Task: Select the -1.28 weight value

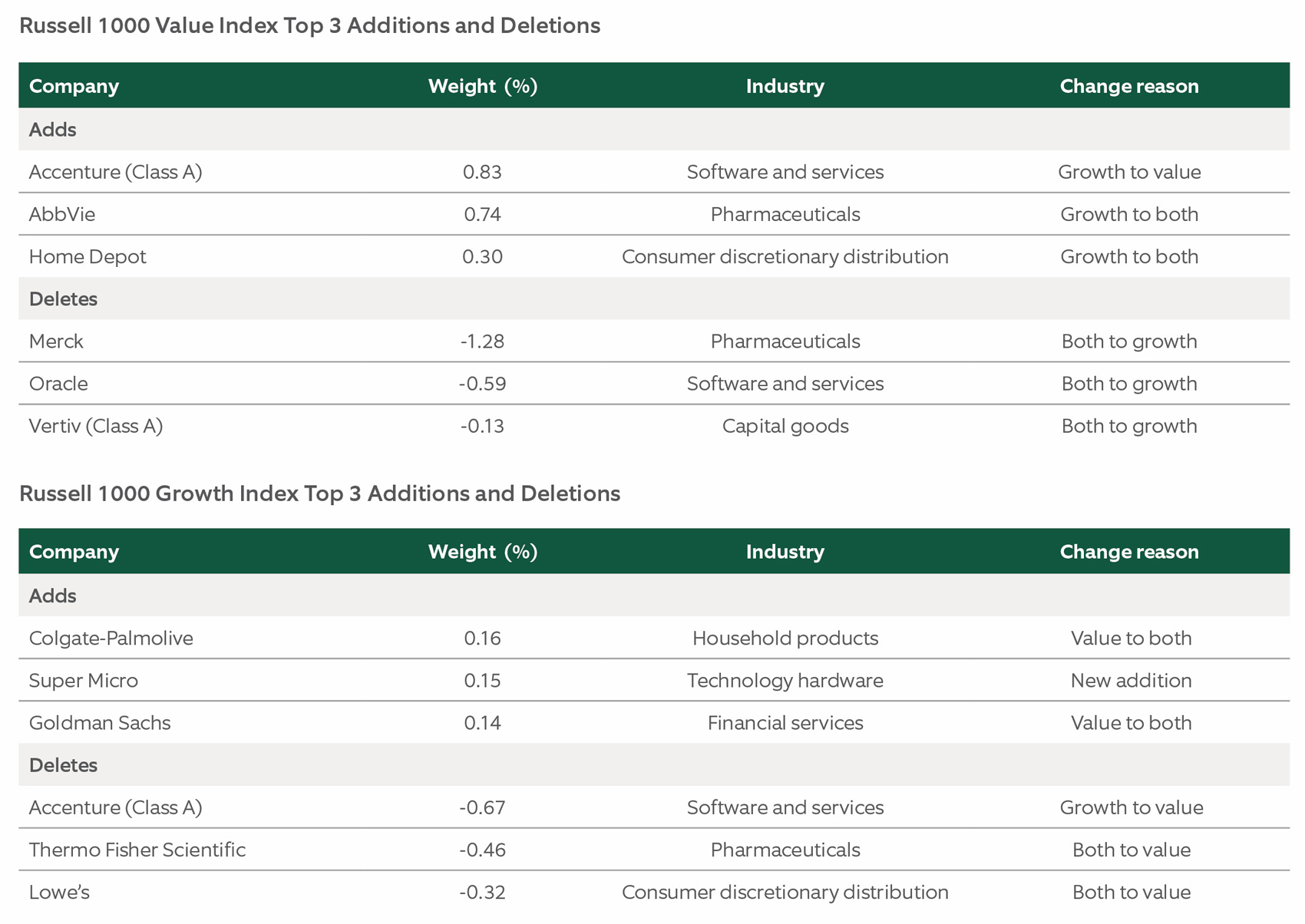Action: click(483, 342)
